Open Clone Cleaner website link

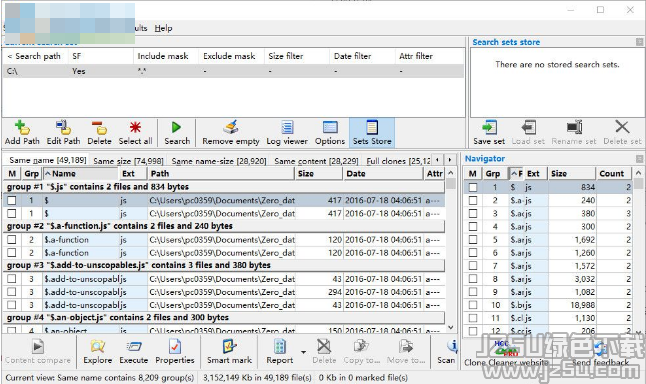point(506,363)
